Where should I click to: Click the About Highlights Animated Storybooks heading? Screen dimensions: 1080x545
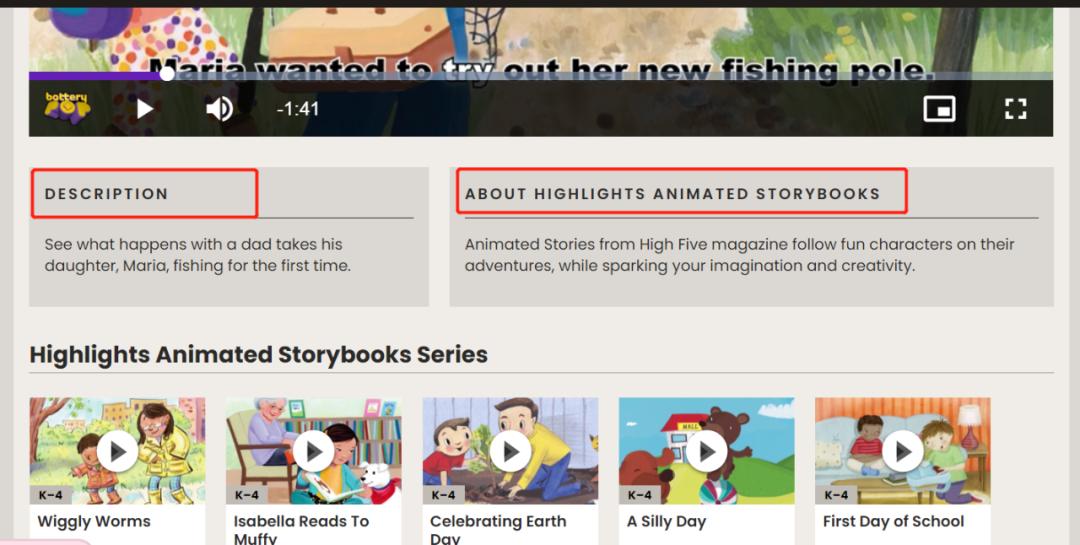tap(672, 194)
